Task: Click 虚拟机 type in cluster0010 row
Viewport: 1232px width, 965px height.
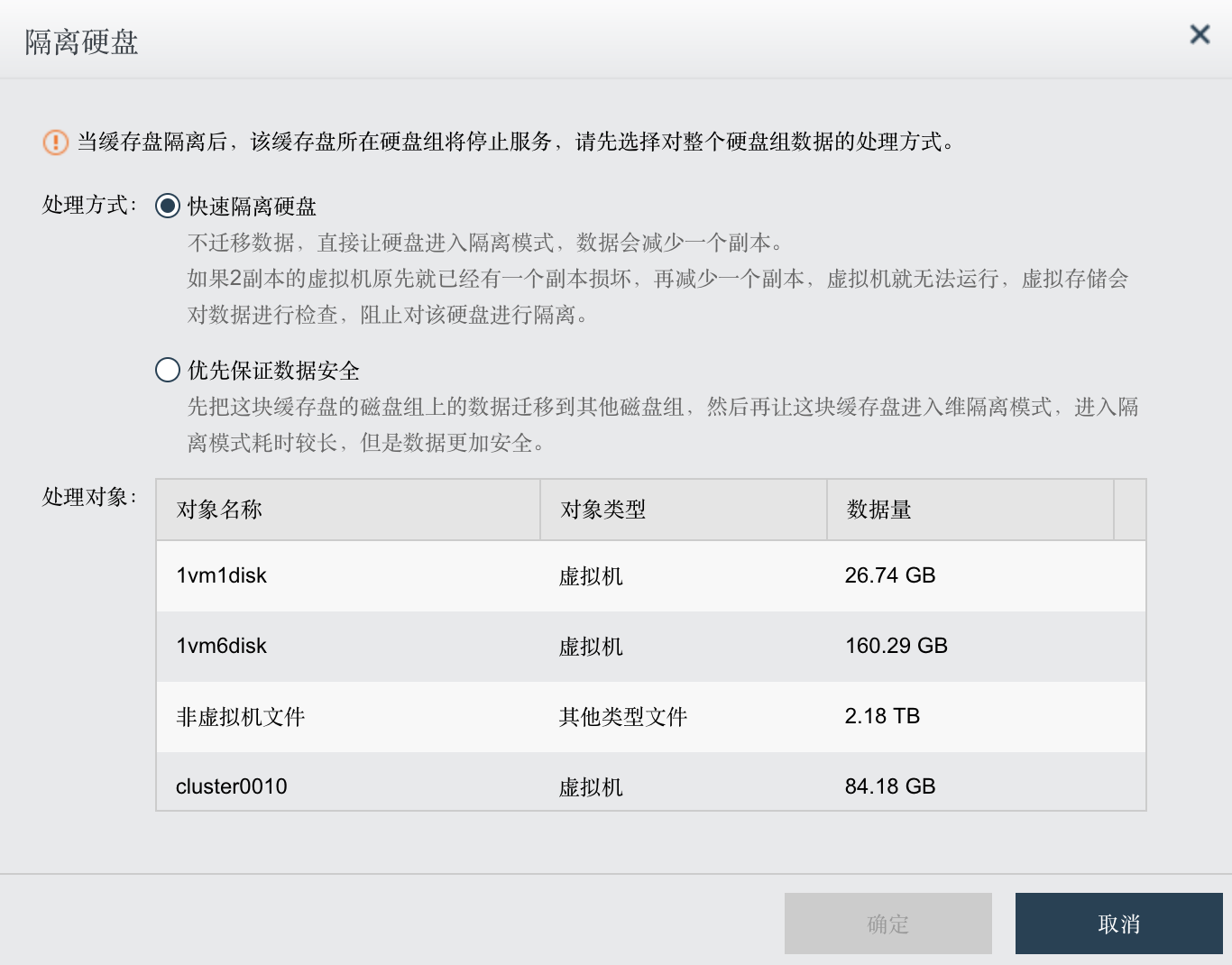Action: 591,787
